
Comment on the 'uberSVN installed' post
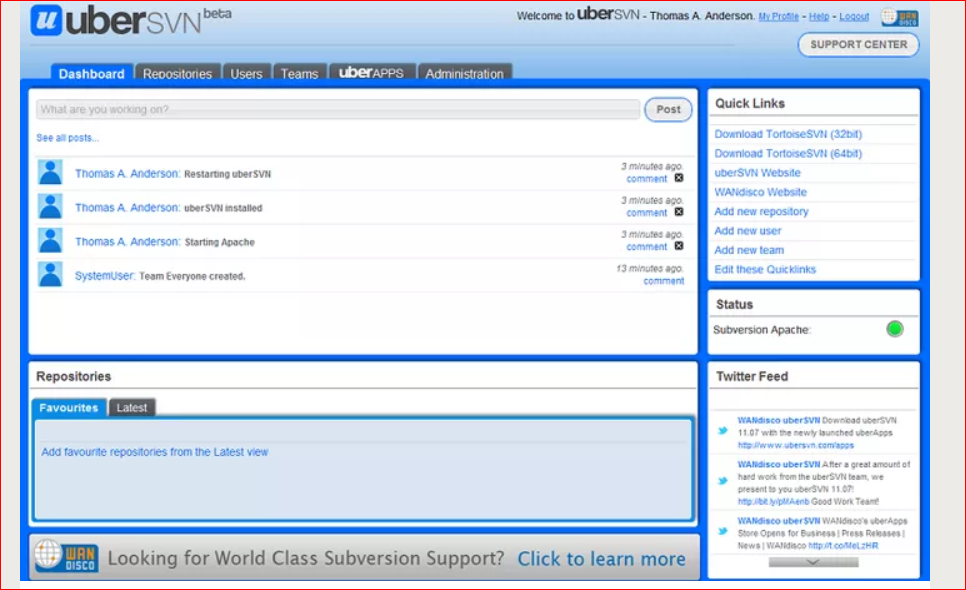coord(646,212)
